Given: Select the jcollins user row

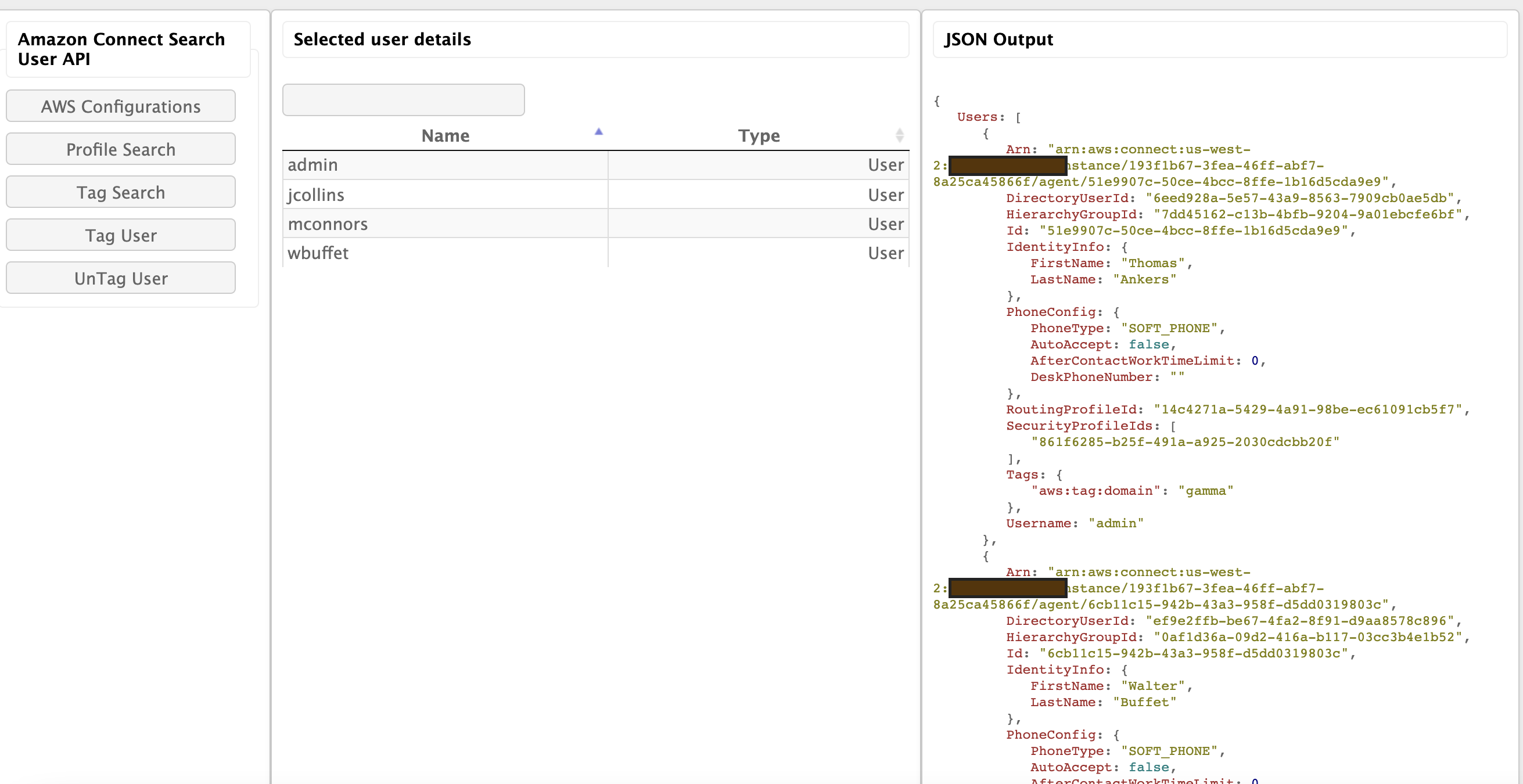Looking at the screenshot, I should (x=316, y=195).
